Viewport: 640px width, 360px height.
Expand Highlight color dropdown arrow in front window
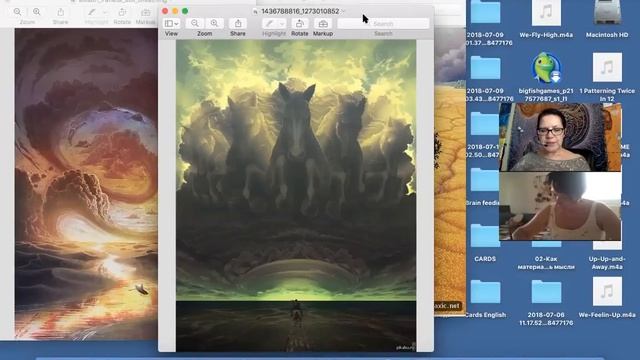pyautogui.click(x=281, y=24)
